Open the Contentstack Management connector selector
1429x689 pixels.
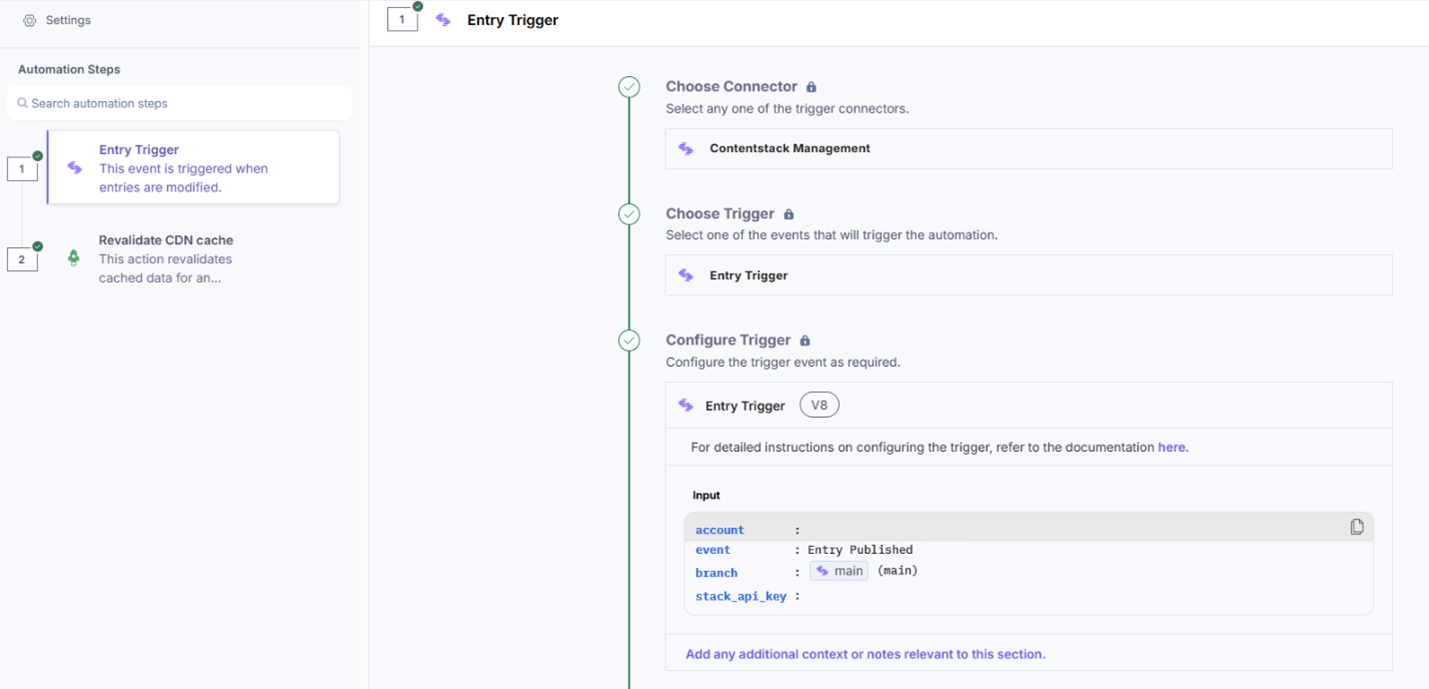[x=1028, y=148]
